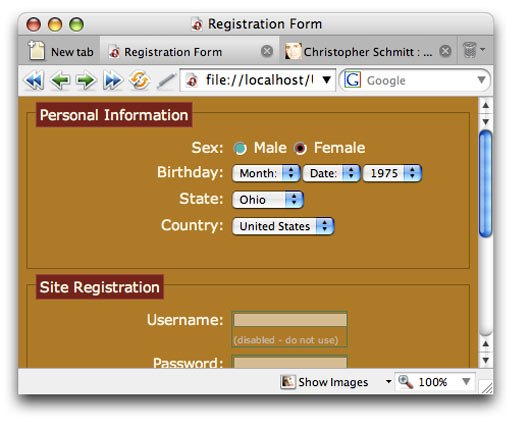Toggle the Show Images icon

tap(288, 382)
